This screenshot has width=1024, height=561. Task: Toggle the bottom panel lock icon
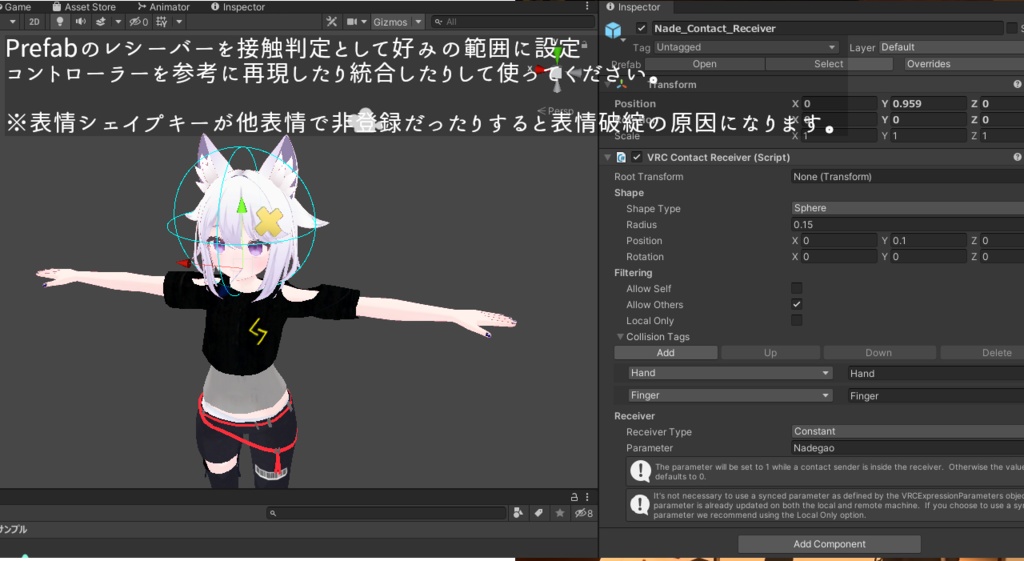click(x=574, y=497)
